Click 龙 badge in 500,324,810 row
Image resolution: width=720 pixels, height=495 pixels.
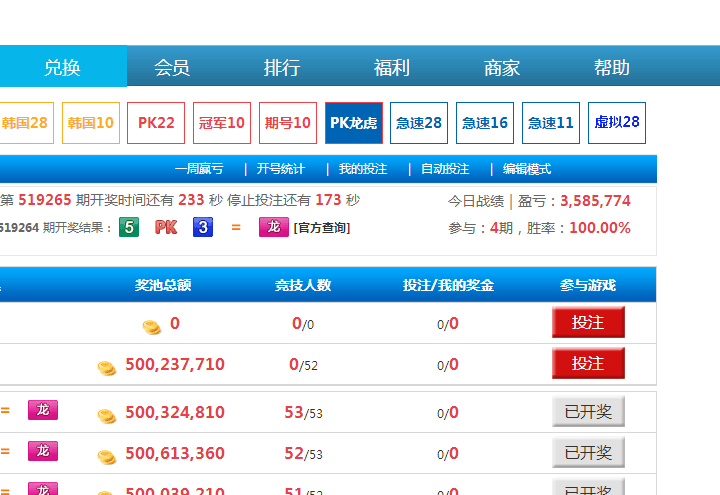pyautogui.click(x=43, y=410)
